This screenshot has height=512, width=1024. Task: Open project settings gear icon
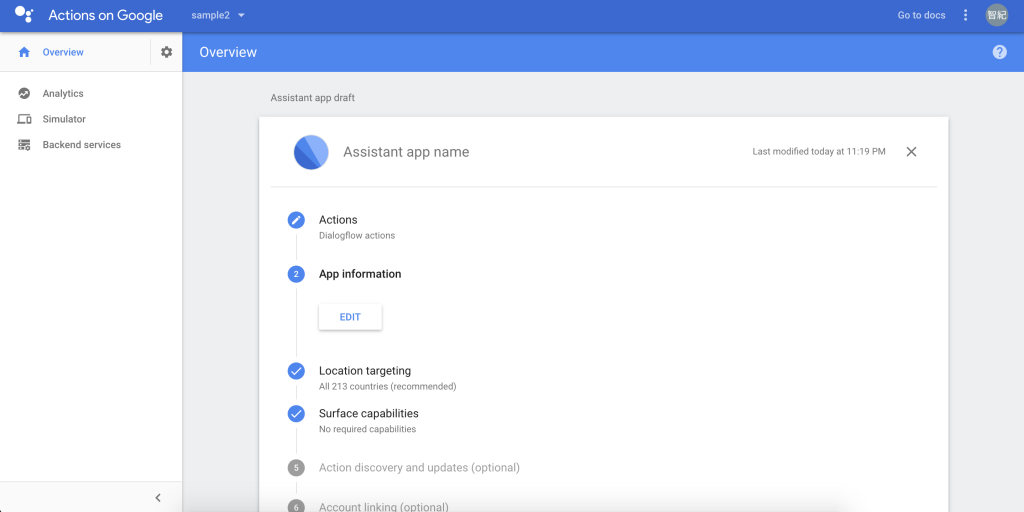click(x=167, y=52)
